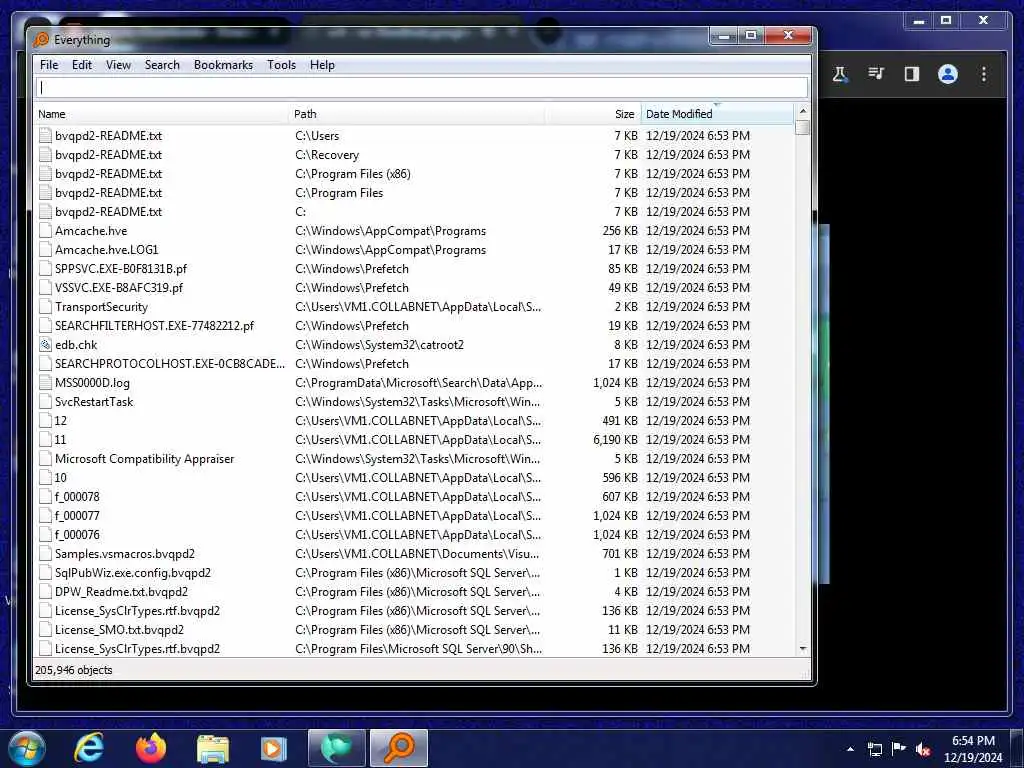Click the 6,190 KB size cell
This screenshot has height=768, width=1024.
tap(615, 440)
